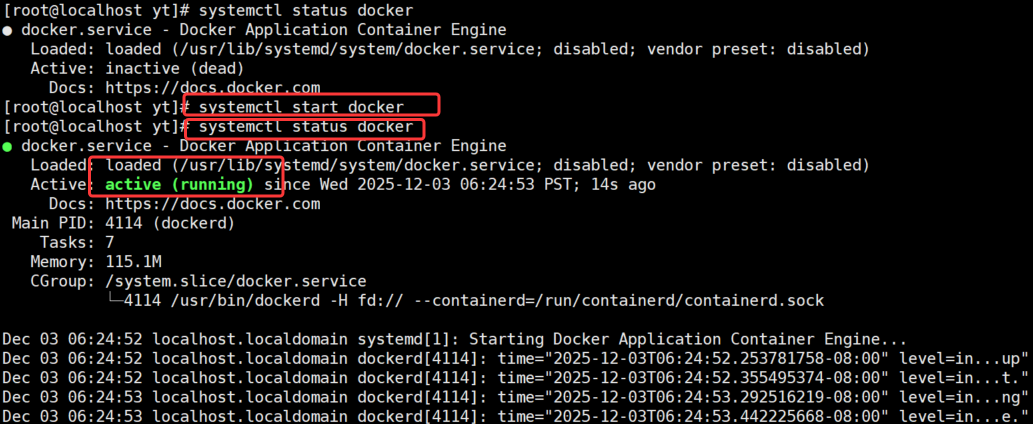Viewport: 1033px width, 424px height.
Task: Click the boxed 'systemctl status docker' command
Action: (306, 126)
